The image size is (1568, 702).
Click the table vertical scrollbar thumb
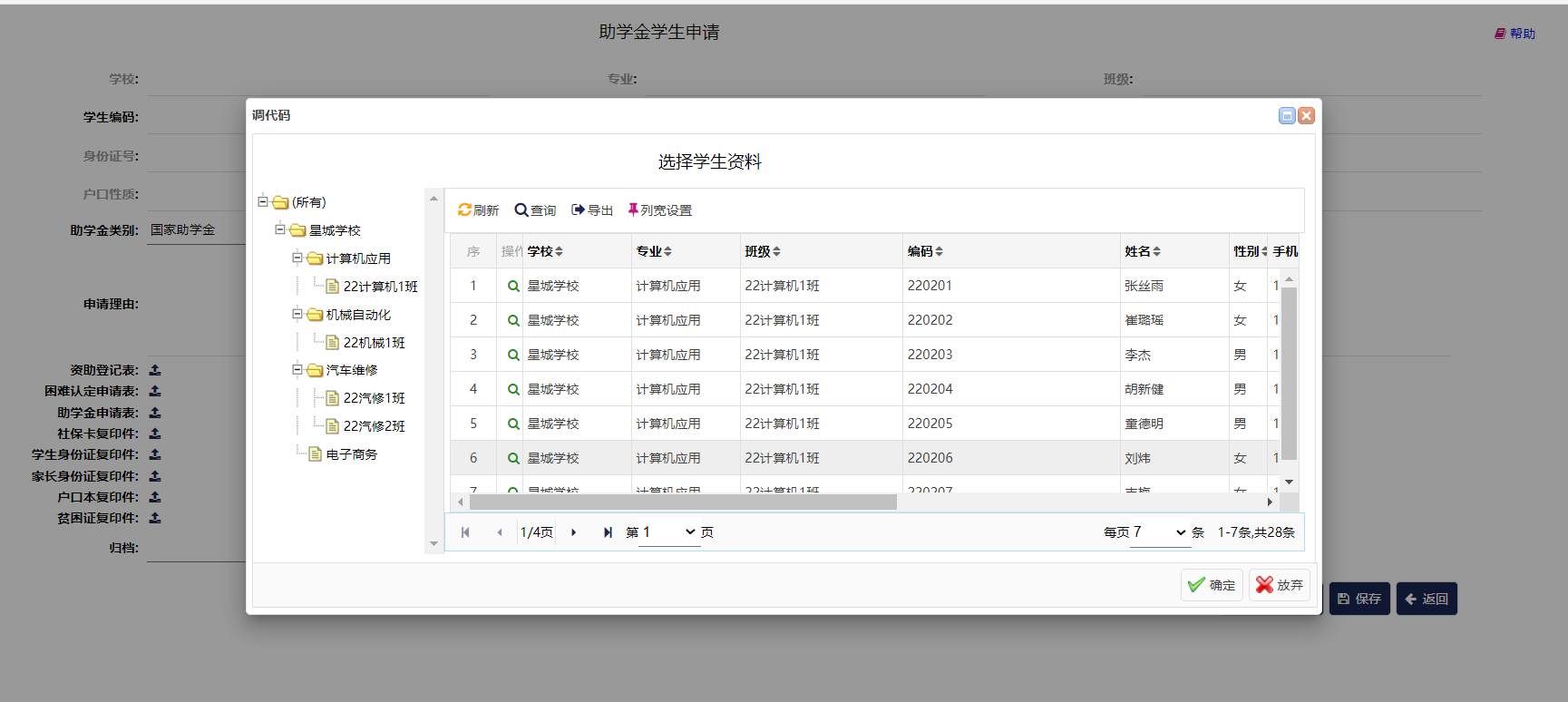point(1289,374)
